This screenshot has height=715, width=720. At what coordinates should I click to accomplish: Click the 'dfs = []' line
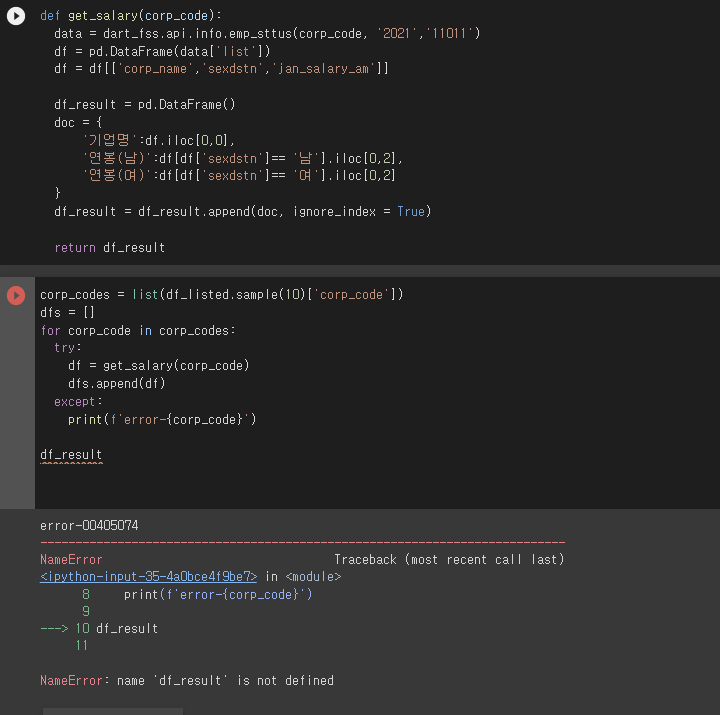67,312
